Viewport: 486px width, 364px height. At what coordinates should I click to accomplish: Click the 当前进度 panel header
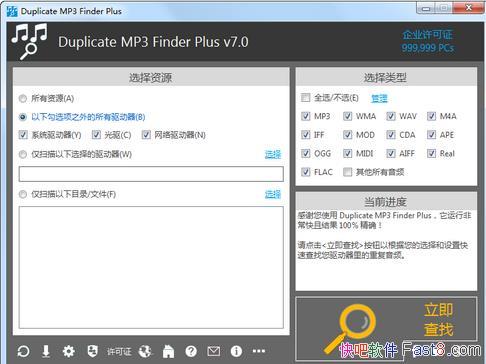pyautogui.click(x=386, y=202)
